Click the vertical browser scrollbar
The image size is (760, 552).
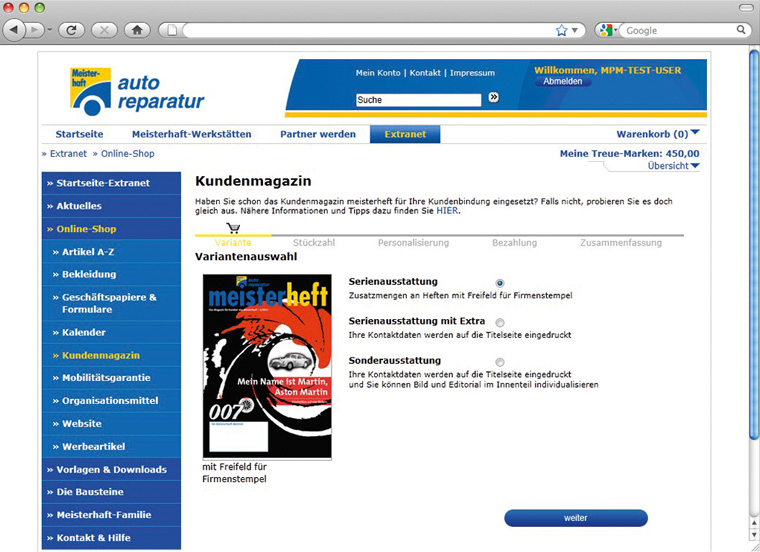coord(753,250)
